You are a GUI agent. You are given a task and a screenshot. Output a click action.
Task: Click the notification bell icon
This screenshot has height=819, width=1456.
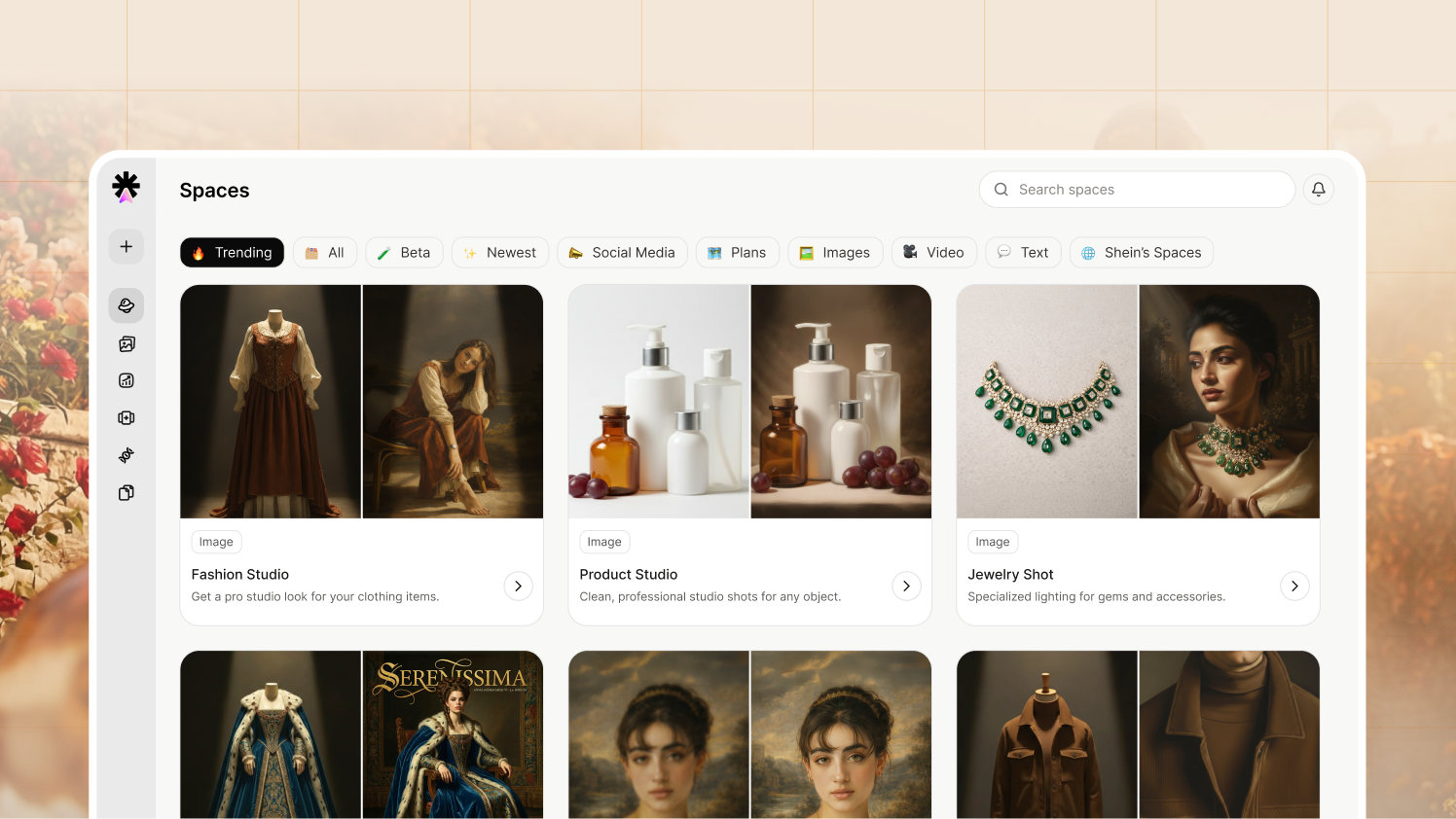[1319, 190]
